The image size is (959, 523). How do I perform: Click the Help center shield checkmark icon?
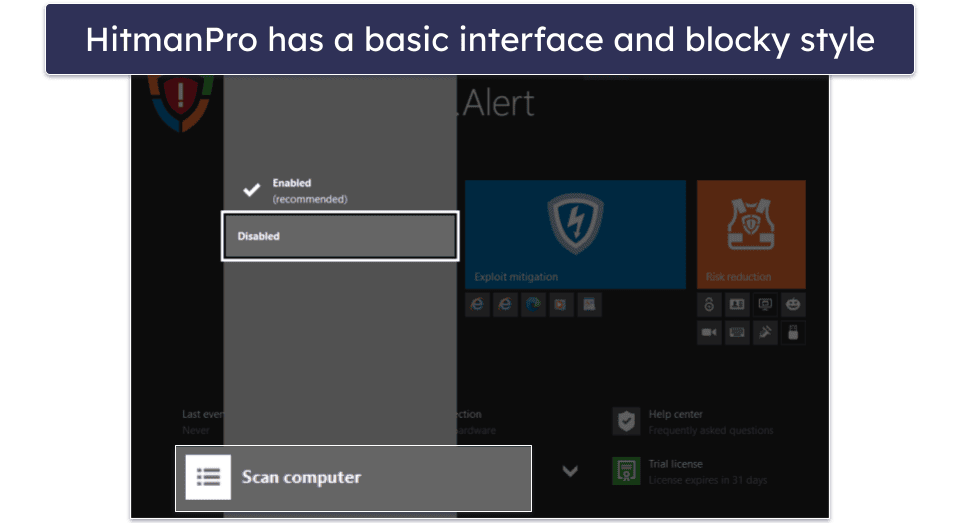tap(626, 421)
